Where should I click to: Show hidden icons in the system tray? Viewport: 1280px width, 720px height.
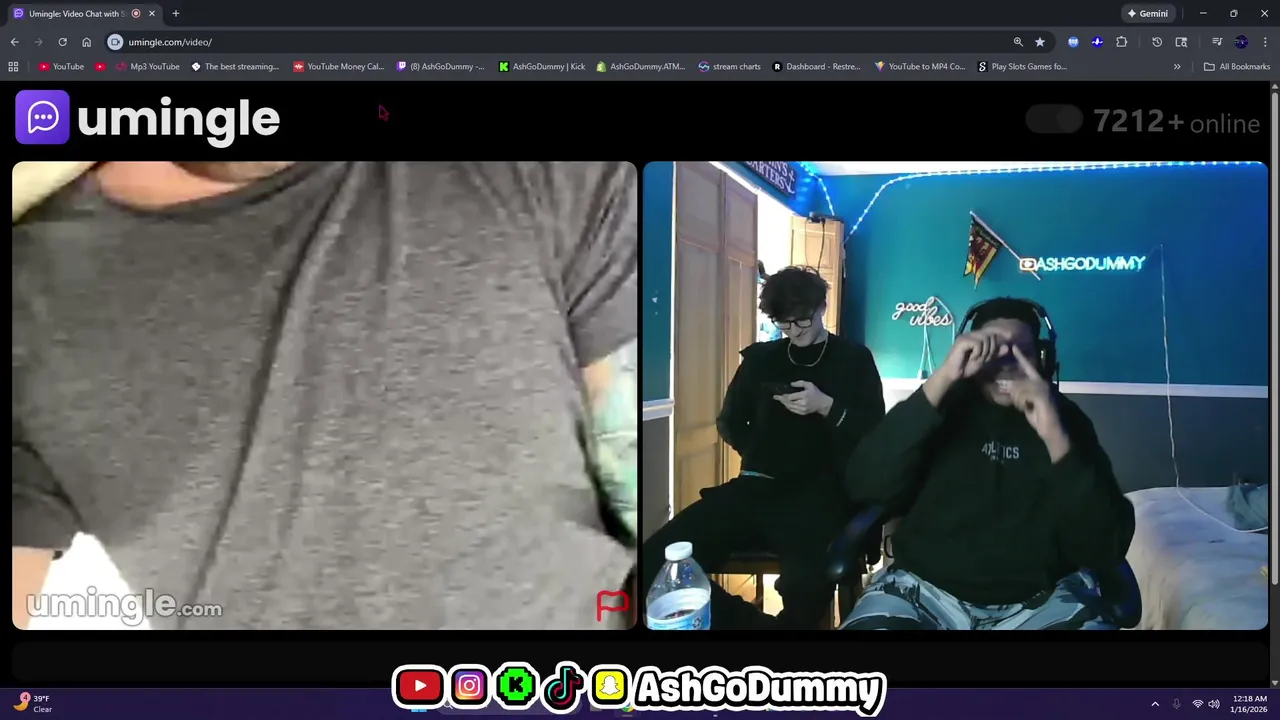(1155, 704)
